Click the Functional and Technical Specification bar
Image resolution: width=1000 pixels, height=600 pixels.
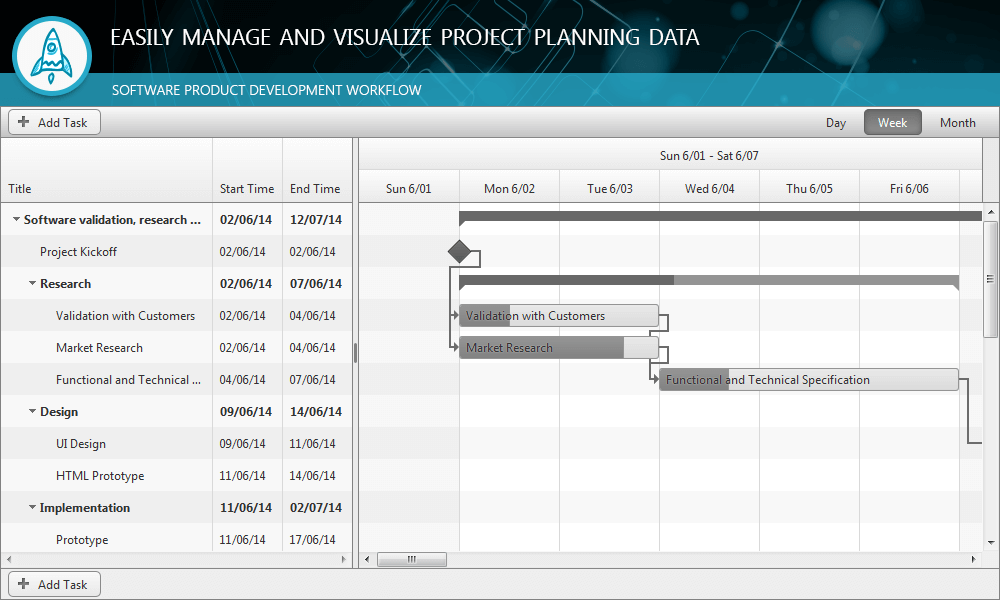[x=808, y=379]
